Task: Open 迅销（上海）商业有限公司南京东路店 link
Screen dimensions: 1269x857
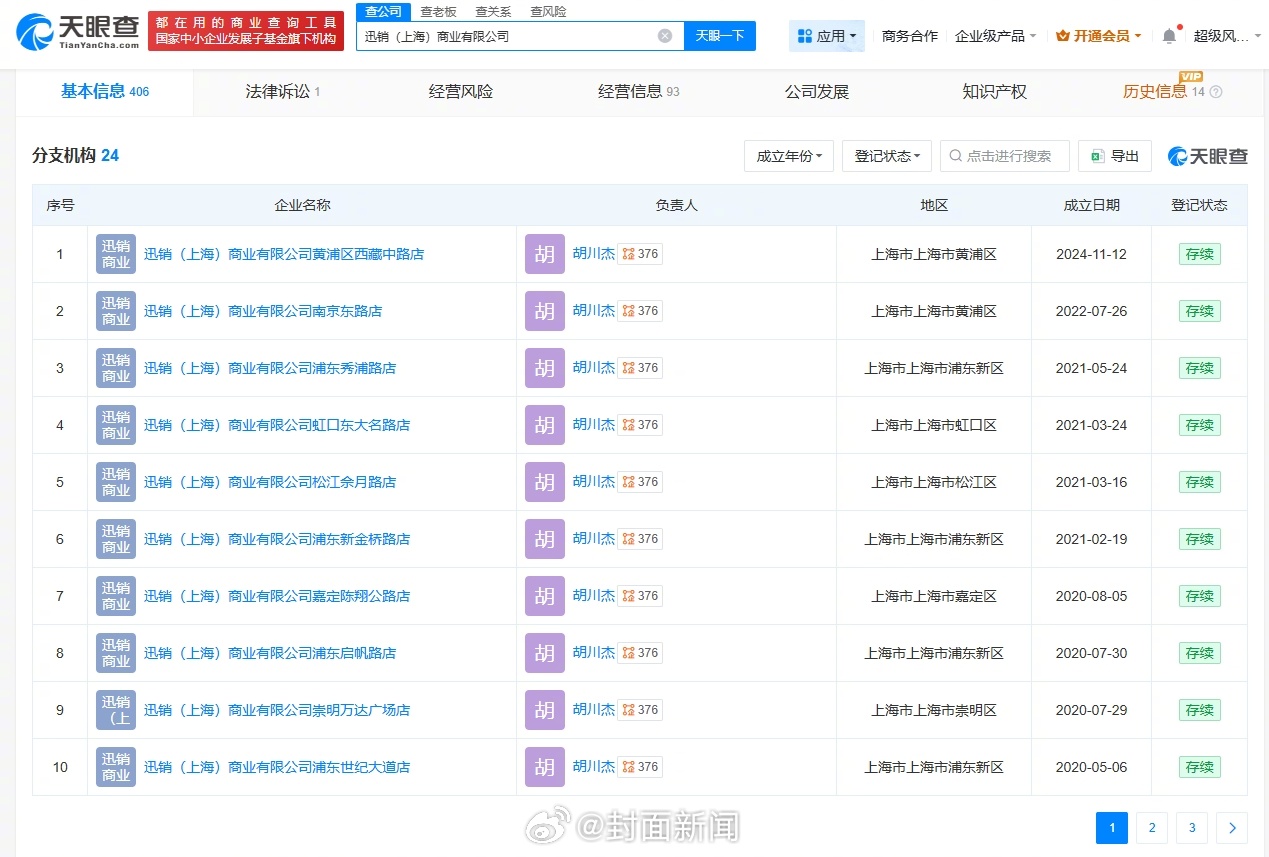Action: 263,311
